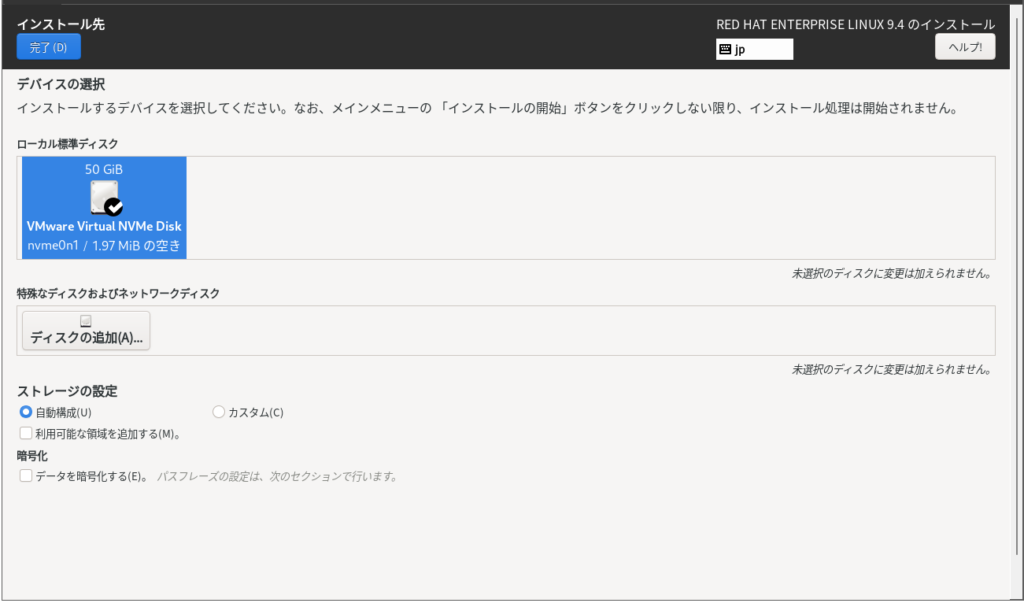Click small icon above ディスクの追加 label
The height and width of the screenshot is (603, 1024).
pyautogui.click(x=86, y=321)
